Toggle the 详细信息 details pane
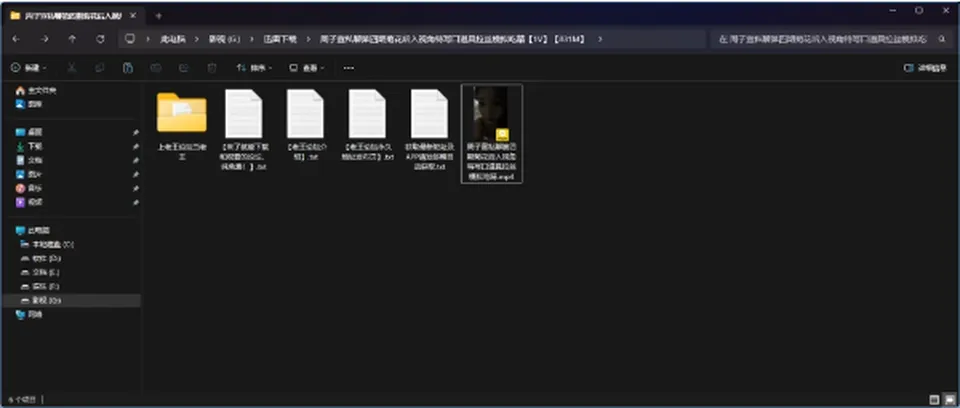Viewport: 960px width, 408px height. [925, 68]
